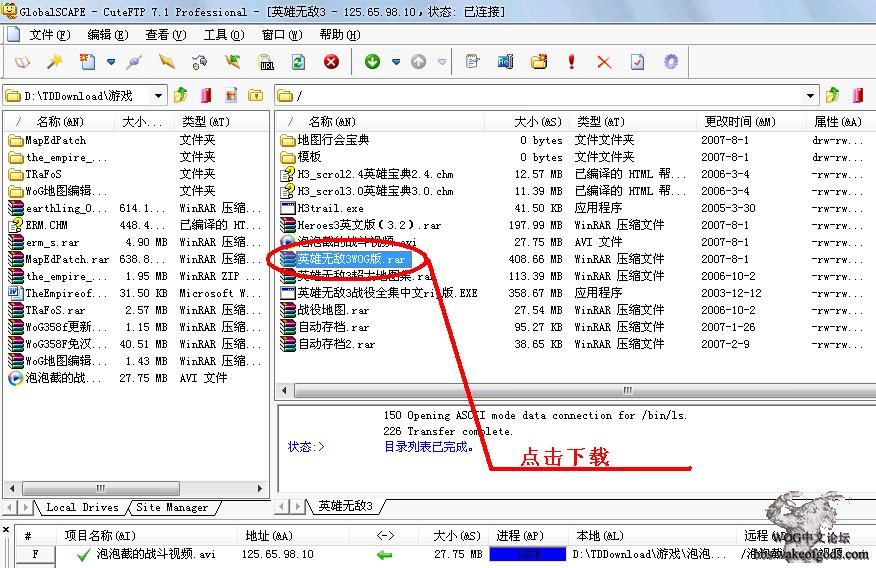The width and height of the screenshot is (876, 568).
Task: Open Global Settings gear icon
Action: pos(671,61)
